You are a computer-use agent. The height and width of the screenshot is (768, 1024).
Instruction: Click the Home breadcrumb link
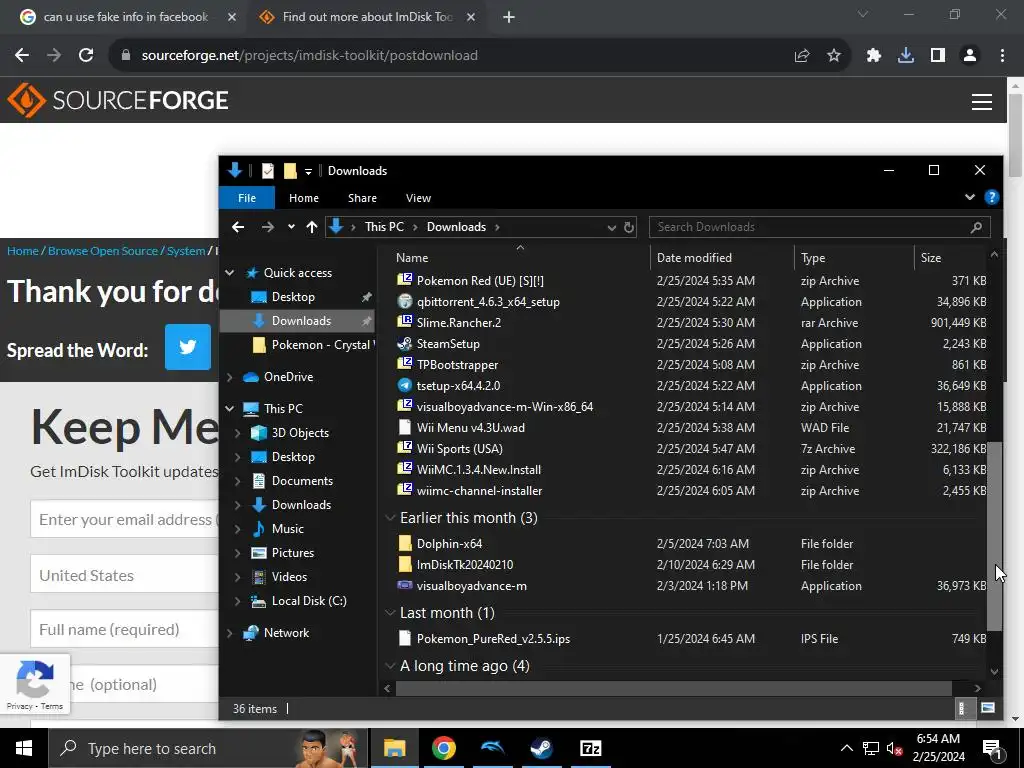23,251
